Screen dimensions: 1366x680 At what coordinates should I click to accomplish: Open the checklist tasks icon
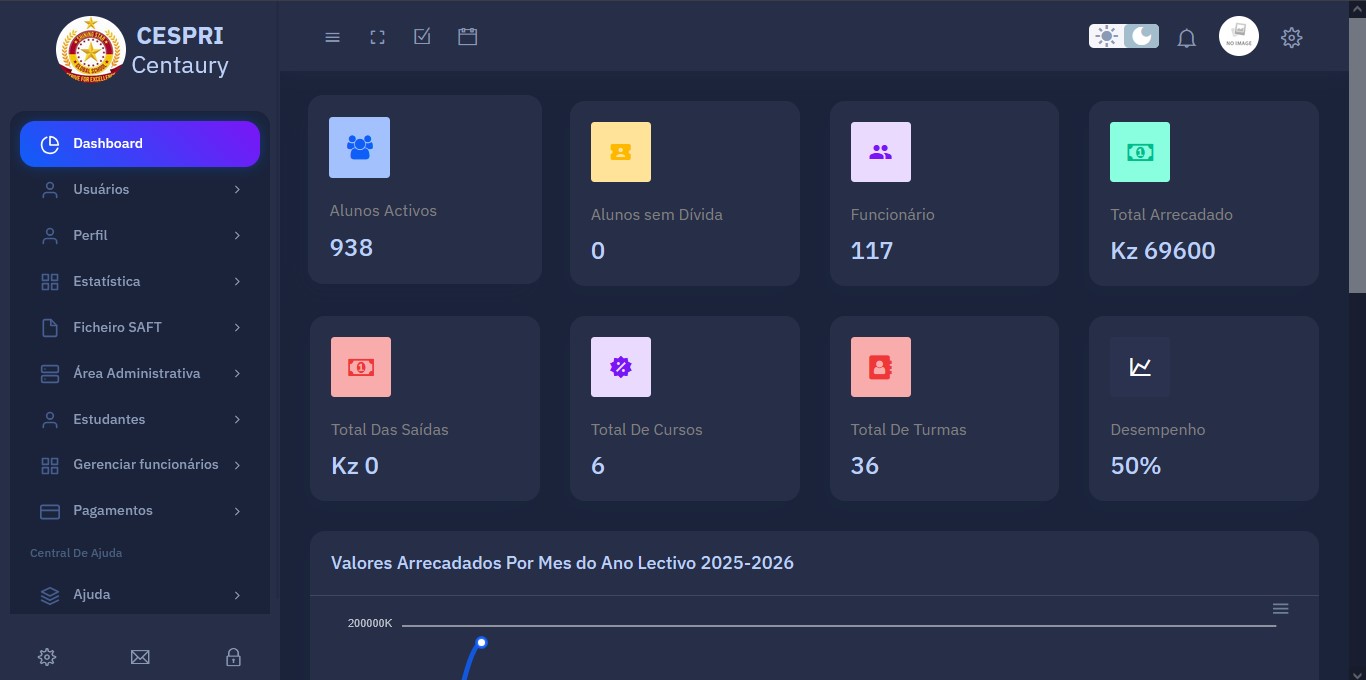[422, 37]
